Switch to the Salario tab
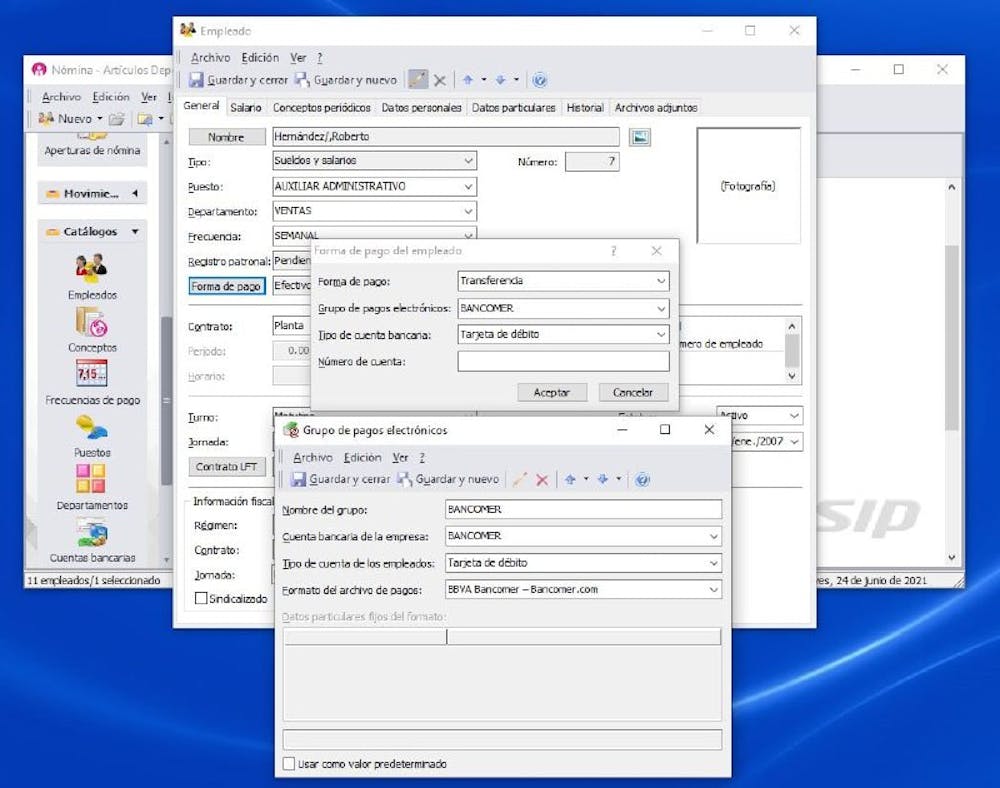 245,108
